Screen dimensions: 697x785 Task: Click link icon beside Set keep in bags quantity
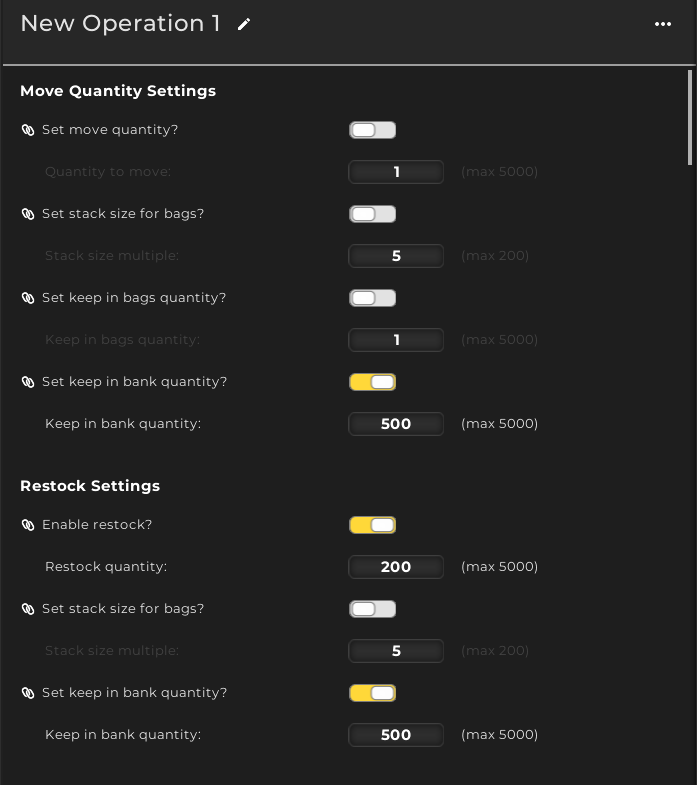(x=28, y=298)
